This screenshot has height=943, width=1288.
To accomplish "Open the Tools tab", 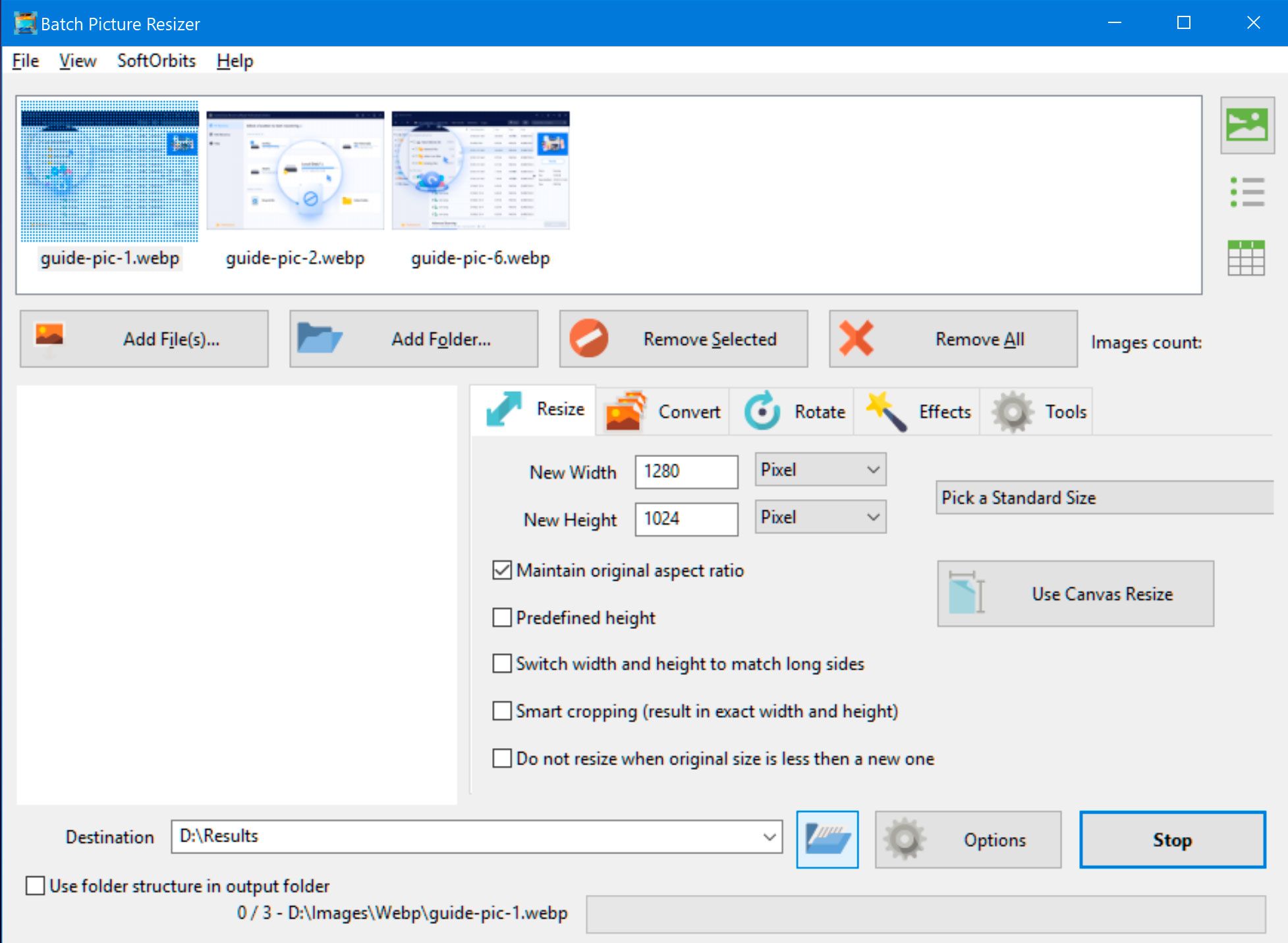I will [1037, 412].
